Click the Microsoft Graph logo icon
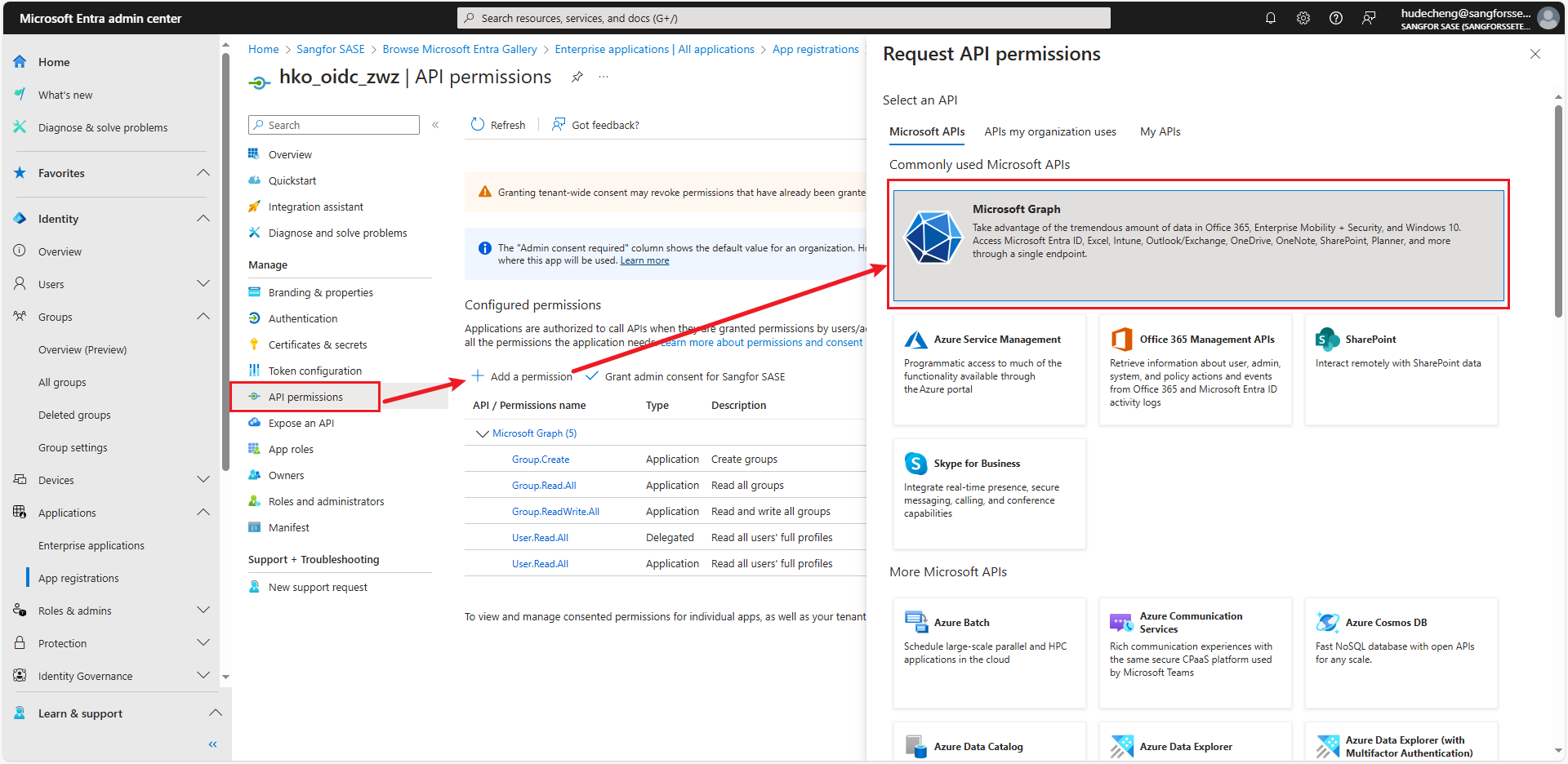The height and width of the screenshot is (764, 1568). point(933,238)
